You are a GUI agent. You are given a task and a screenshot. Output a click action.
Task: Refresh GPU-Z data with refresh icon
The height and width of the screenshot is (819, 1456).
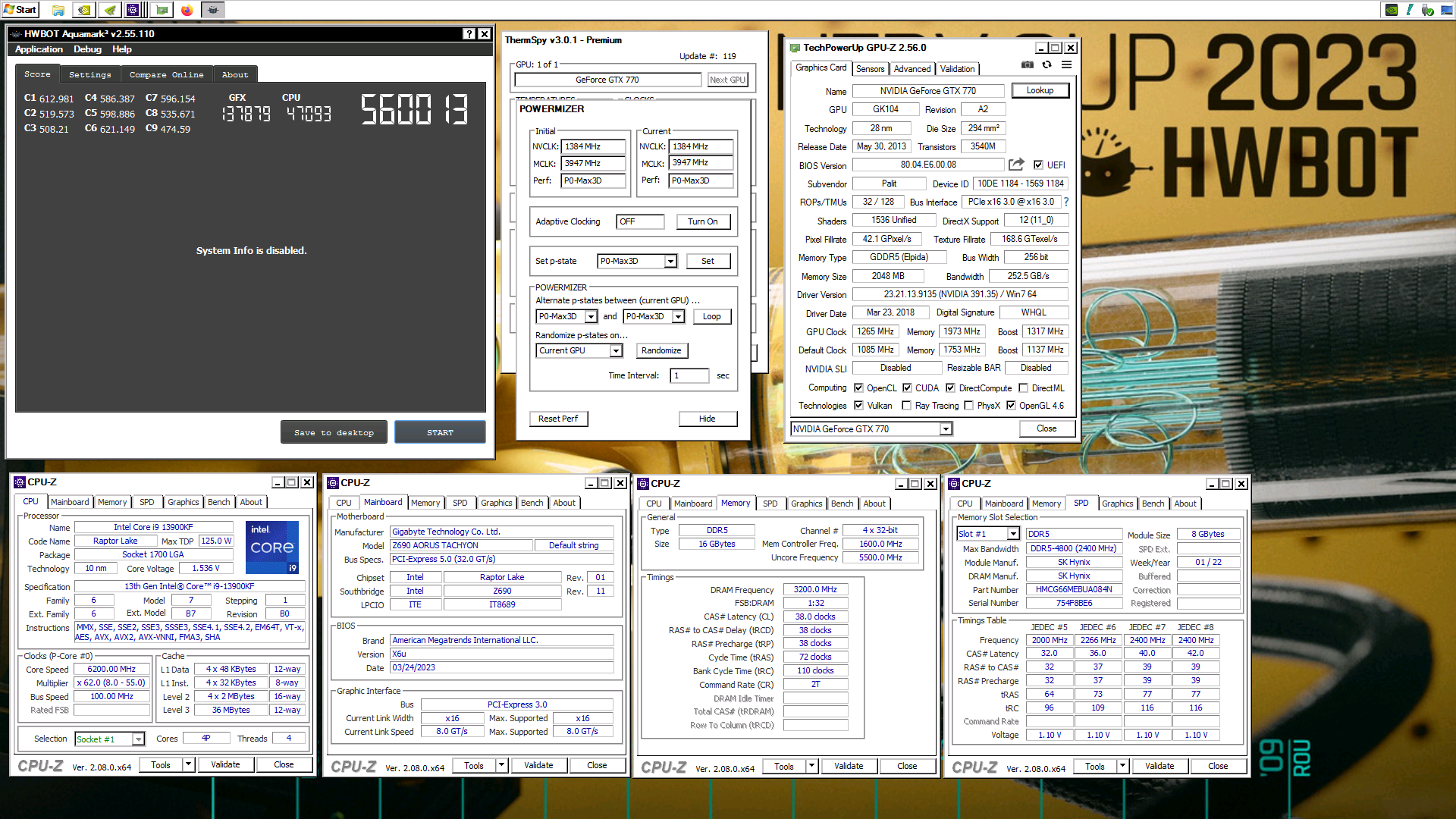point(1046,65)
